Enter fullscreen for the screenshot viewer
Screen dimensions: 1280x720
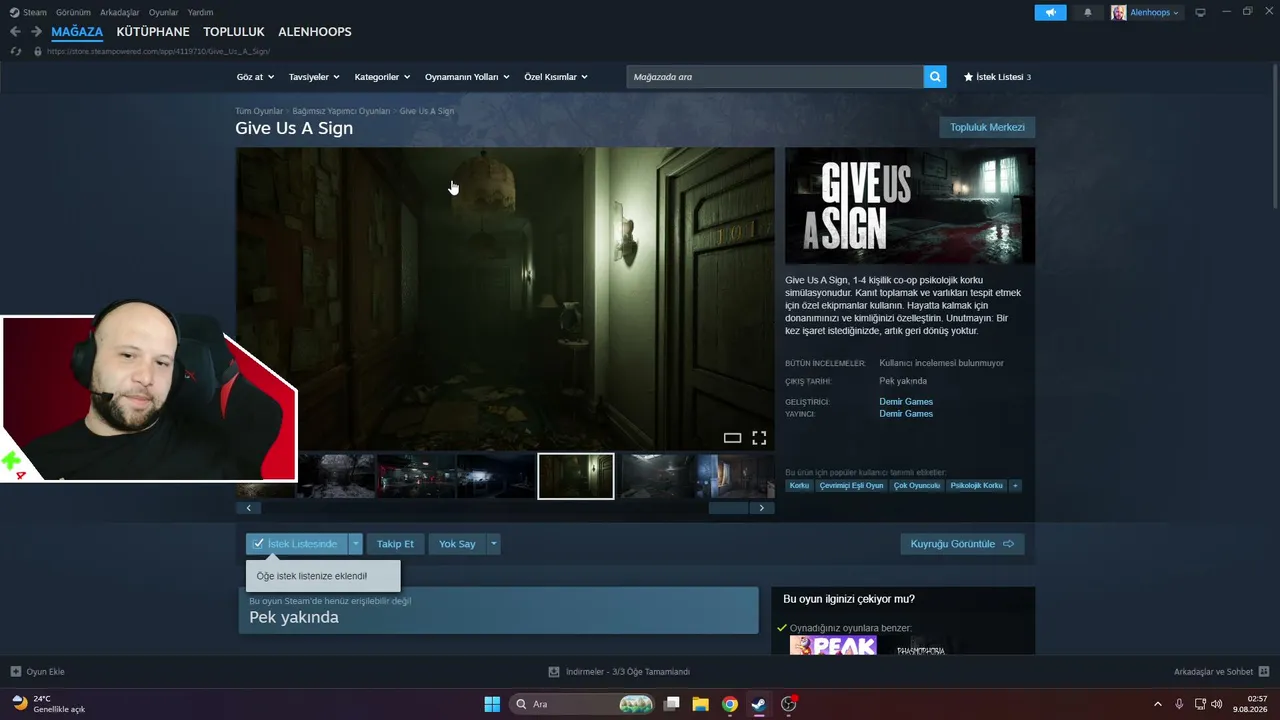point(759,438)
